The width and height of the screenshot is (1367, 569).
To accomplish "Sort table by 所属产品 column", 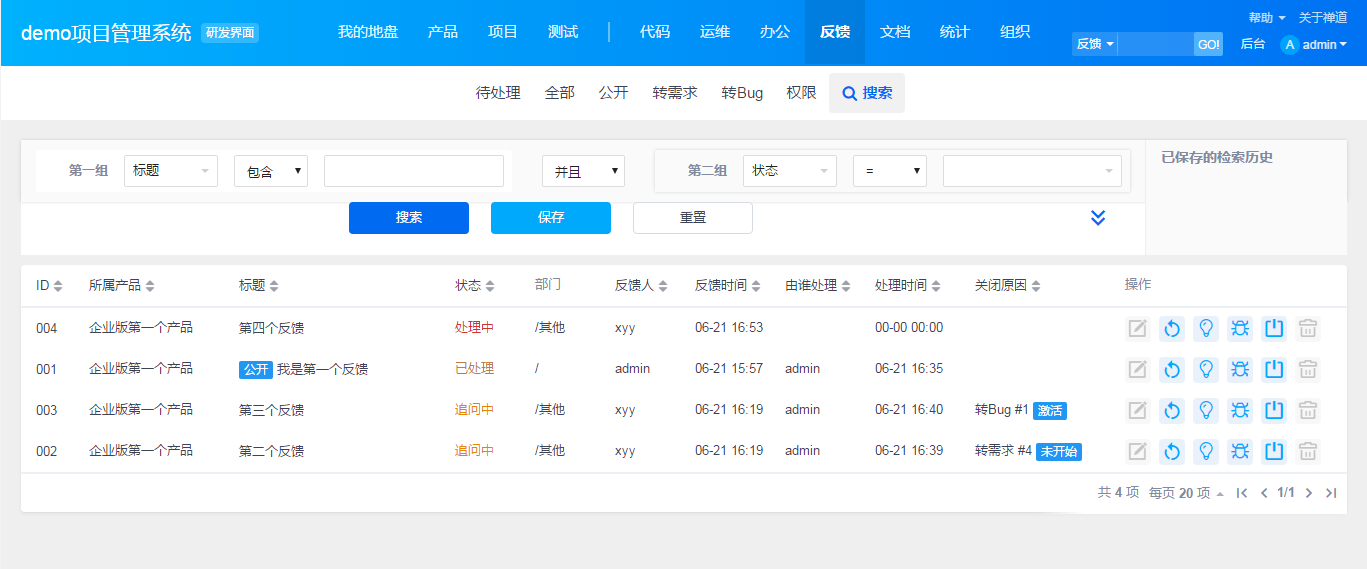I will (x=121, y=286).
